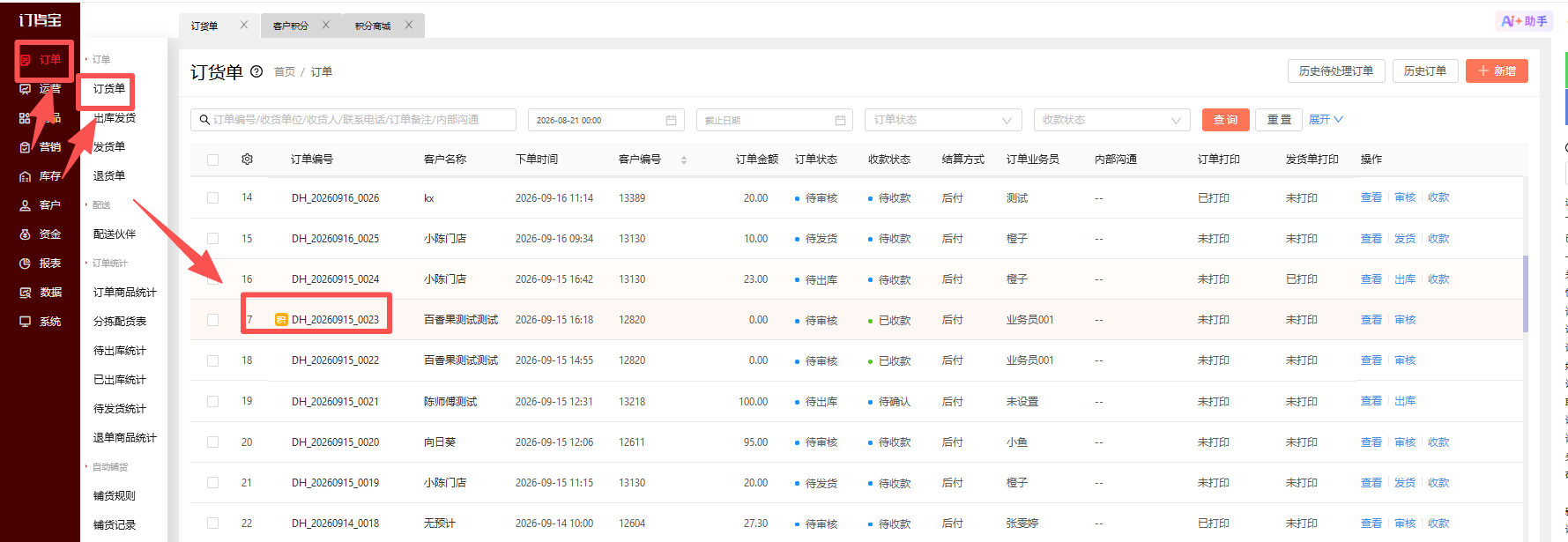Open the 营销 sidebar icon
Image resolution: width=1568 pixels, height=542 pixels.
(x=26, y=147)
